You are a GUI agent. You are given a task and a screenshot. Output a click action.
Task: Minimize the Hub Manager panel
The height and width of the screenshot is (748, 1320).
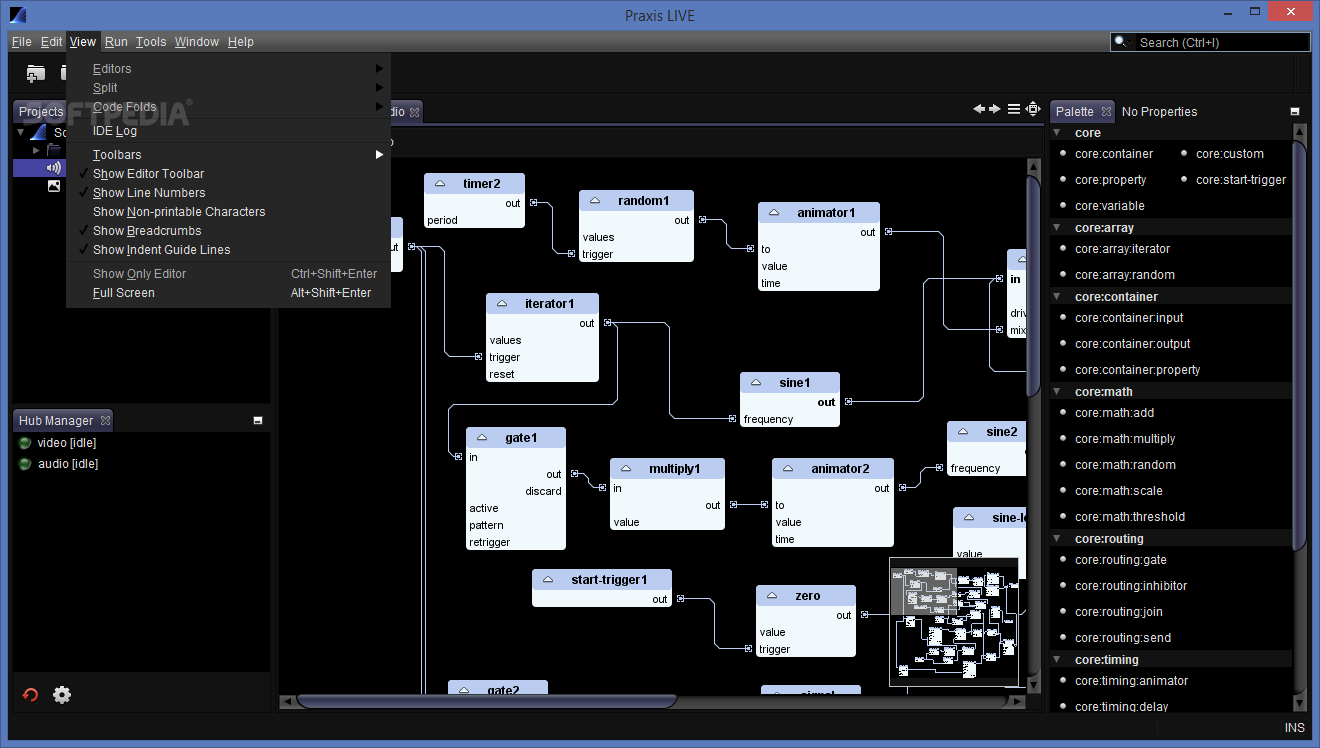[x=257, y=421]
